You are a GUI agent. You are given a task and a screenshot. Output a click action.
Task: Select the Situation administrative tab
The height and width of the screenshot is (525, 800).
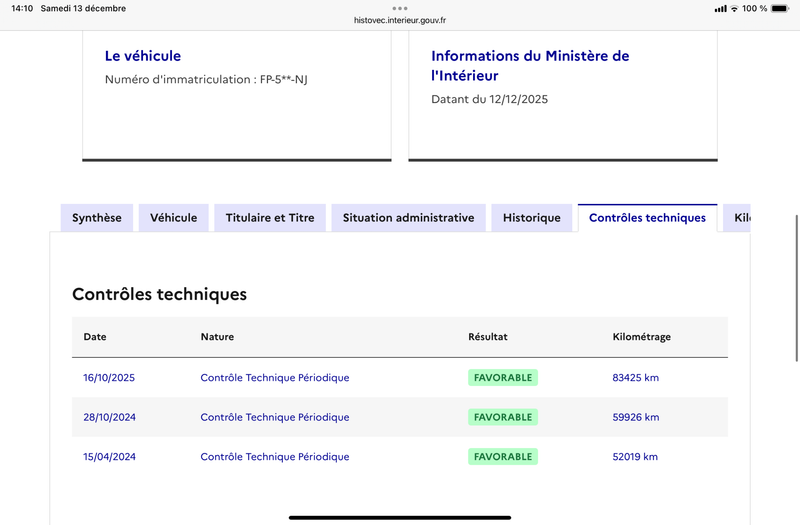click(408, 218)
